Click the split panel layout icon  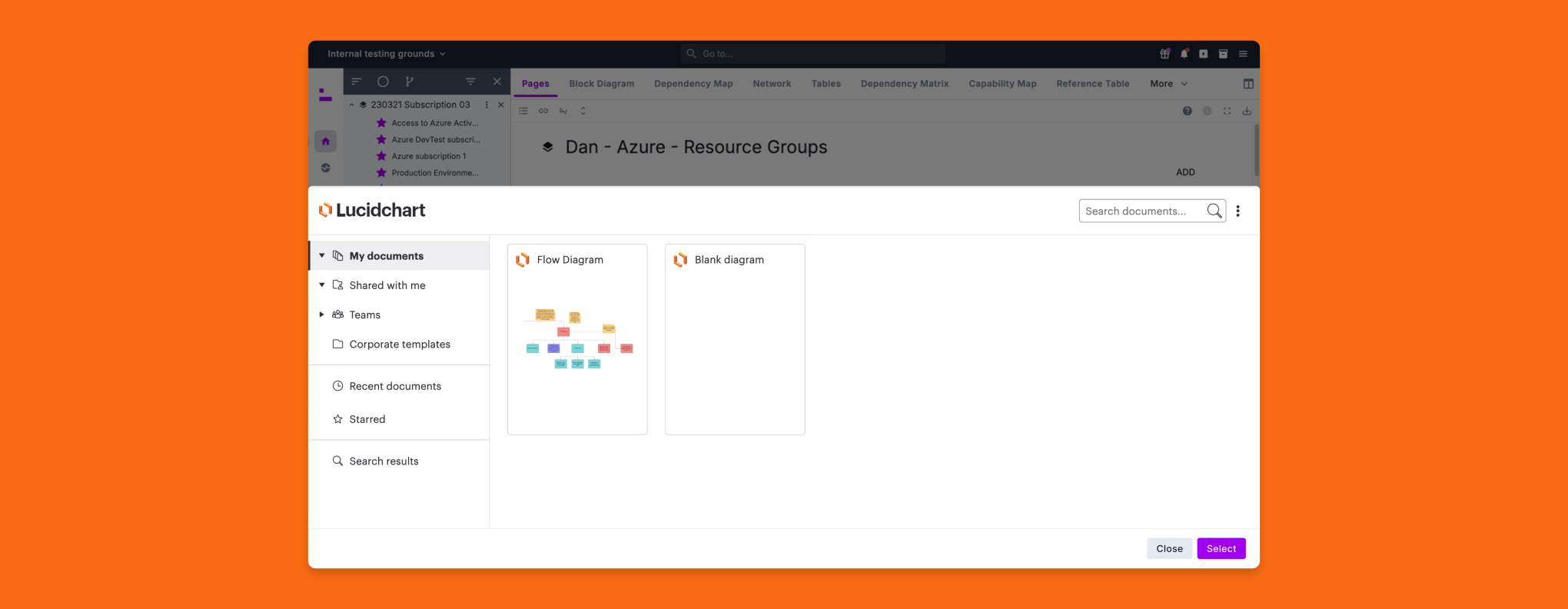click(x=1248, y=84)
